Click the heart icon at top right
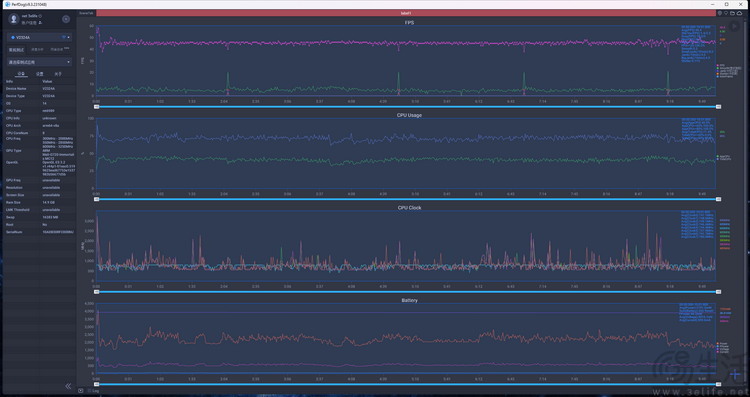 726,13
